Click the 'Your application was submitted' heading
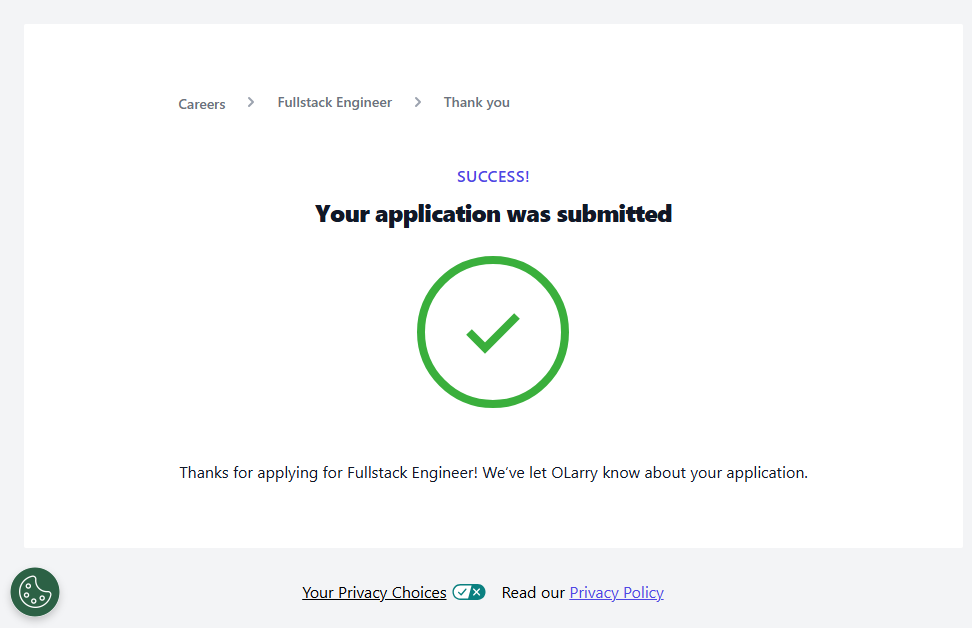This screenshot has width=972, height=628. (493, 214)
